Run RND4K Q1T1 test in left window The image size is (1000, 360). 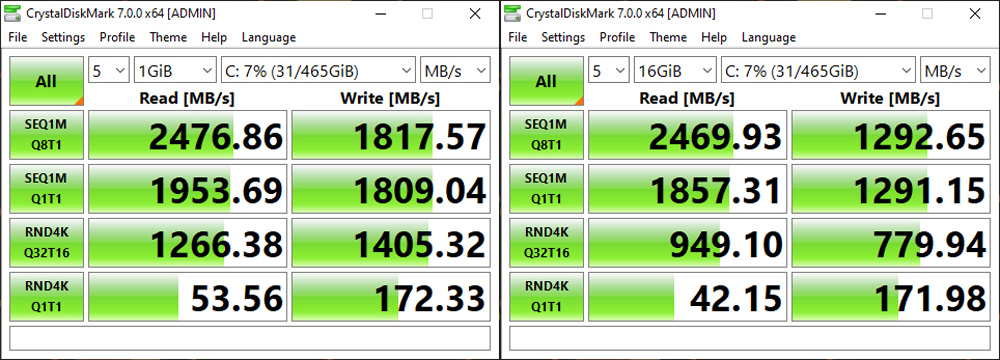[47, 297]
